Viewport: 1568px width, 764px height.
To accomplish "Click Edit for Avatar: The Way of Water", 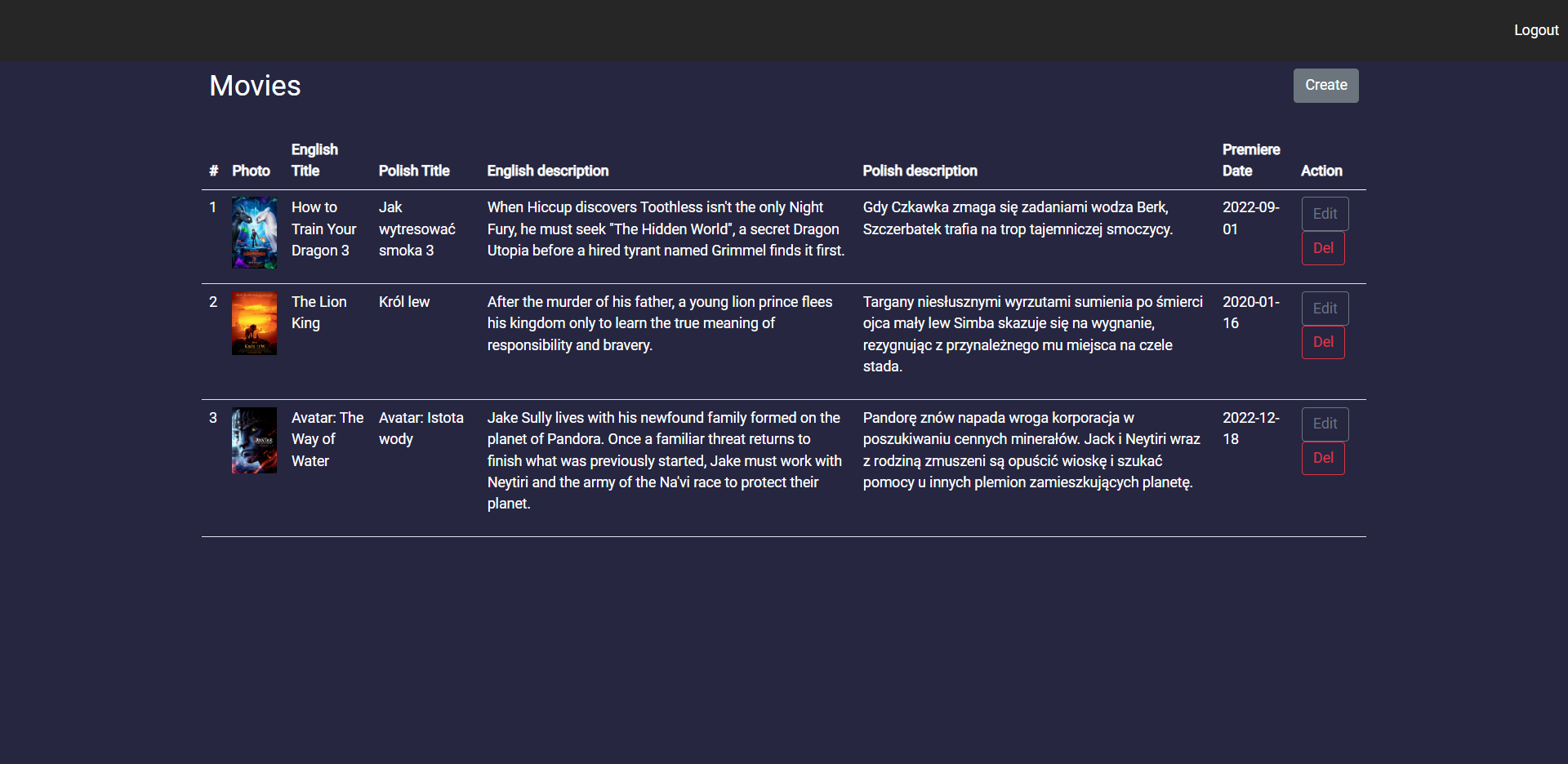I will pos(1324,424).
